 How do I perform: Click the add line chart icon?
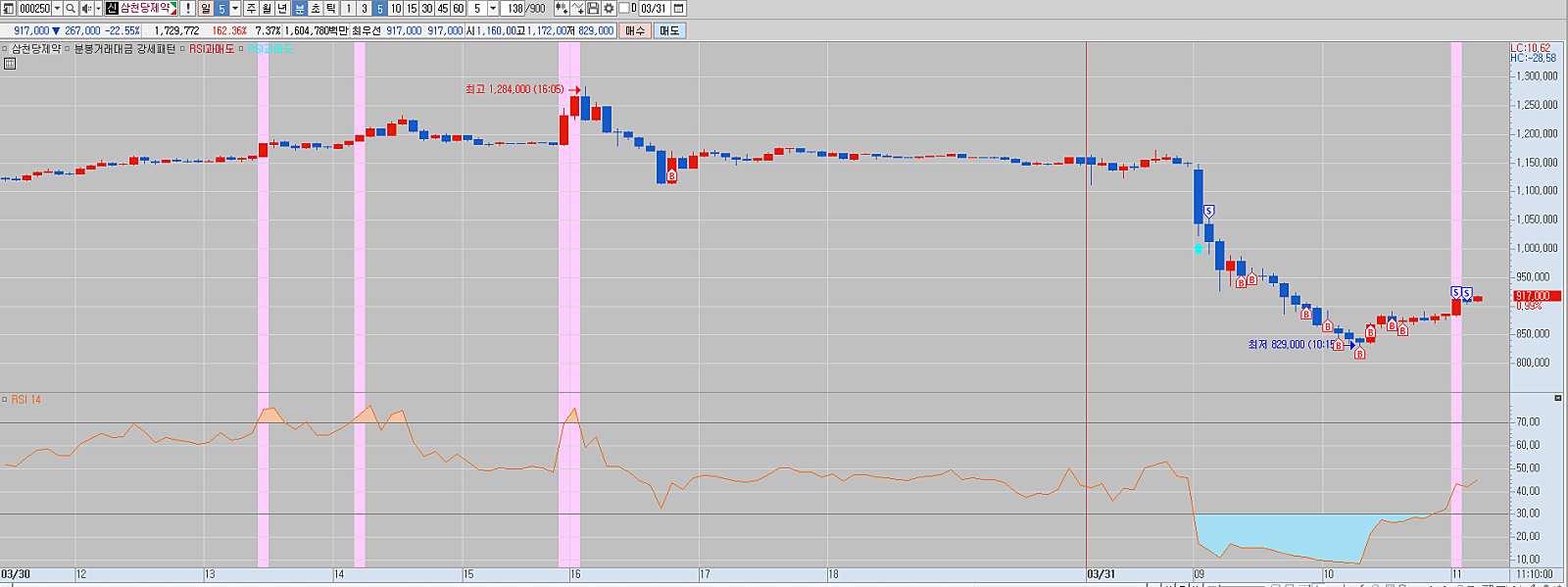[577, 8]
